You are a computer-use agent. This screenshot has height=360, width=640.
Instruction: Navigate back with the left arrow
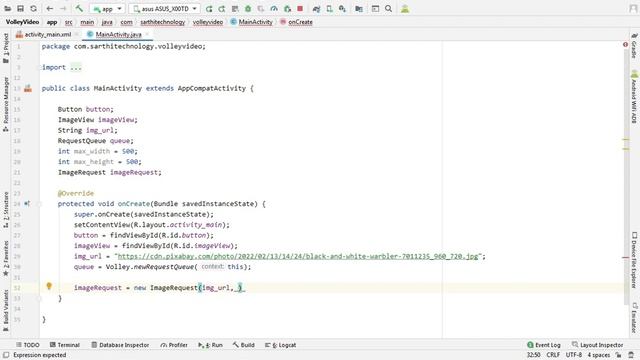pyautogui.click(x=50, y=9)
